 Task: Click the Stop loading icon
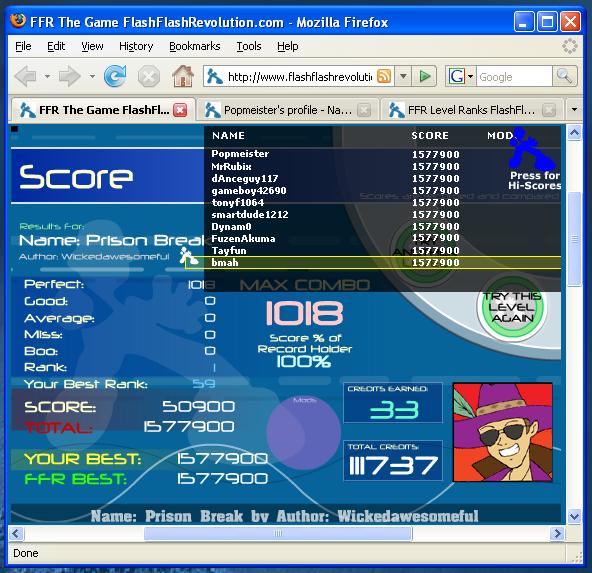149,76
